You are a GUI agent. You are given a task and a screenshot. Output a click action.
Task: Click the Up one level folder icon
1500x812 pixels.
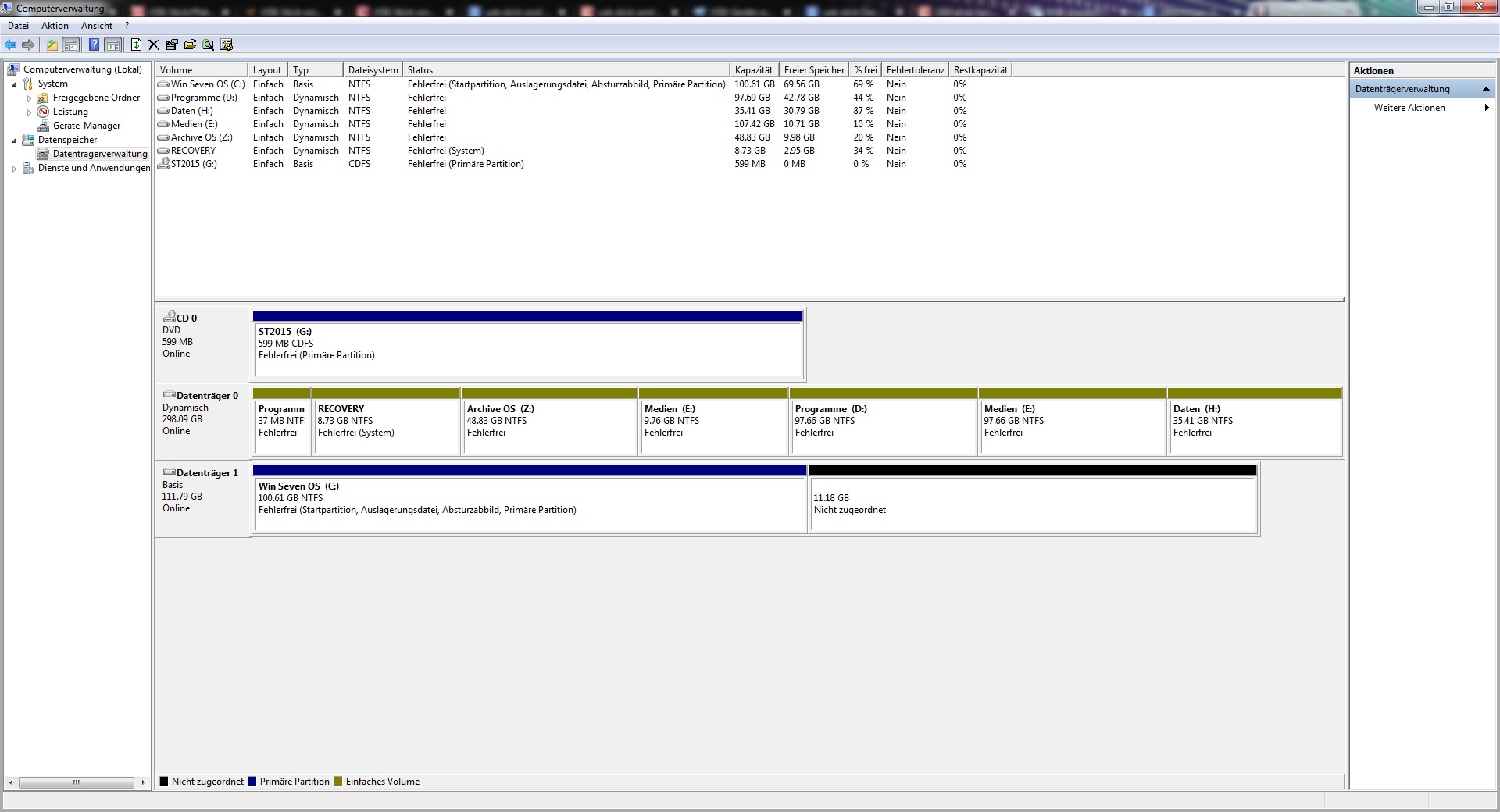(52, 45)
